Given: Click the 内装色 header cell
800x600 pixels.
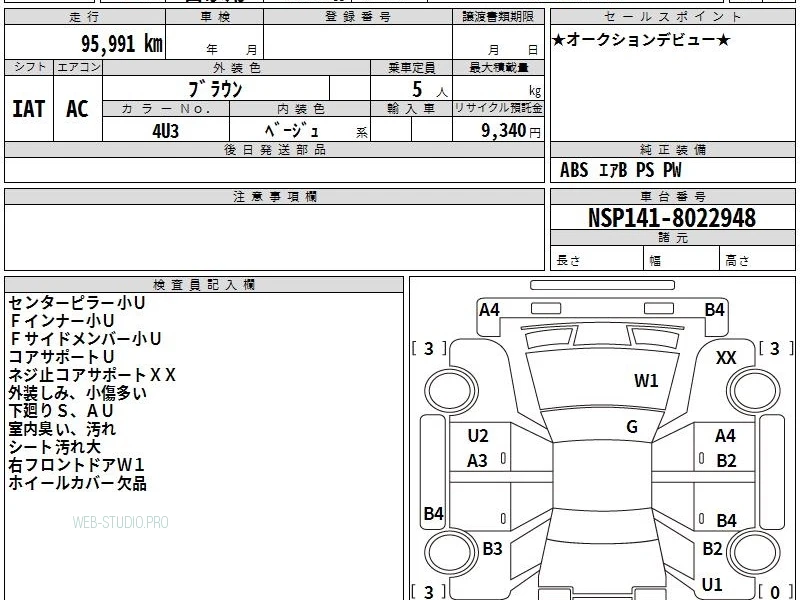Looking at the screenshot, I should pos(300,109).
